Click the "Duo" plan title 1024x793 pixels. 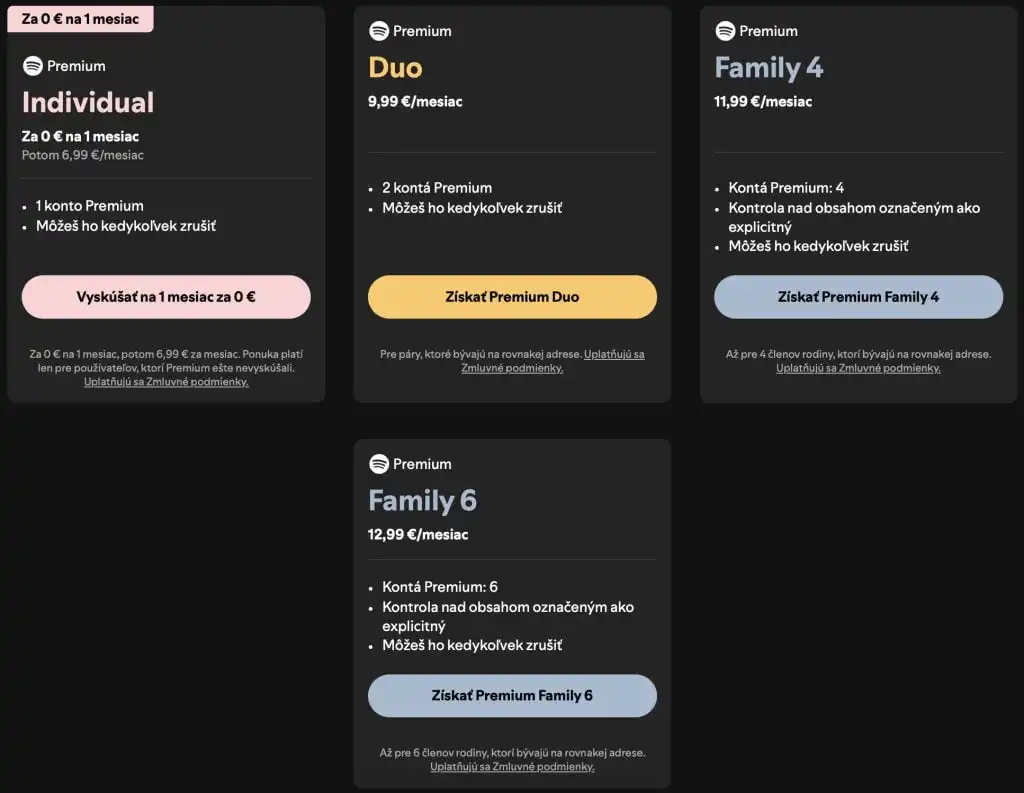tap(395, 67)
